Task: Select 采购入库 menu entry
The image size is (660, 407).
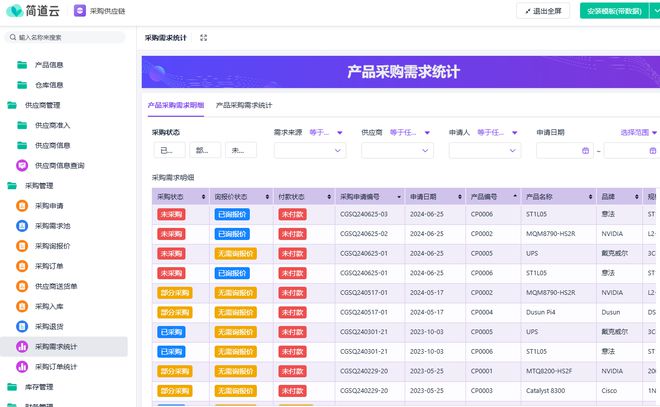Action: pos(49,306)
